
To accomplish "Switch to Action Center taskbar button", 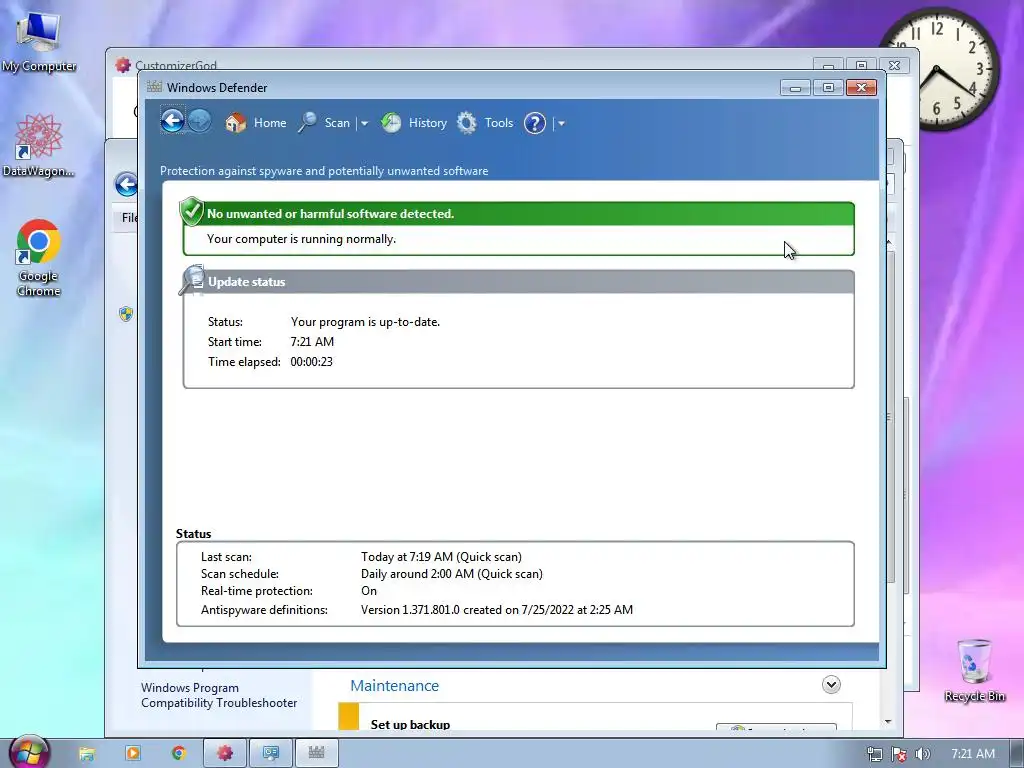I will [271, 753].
